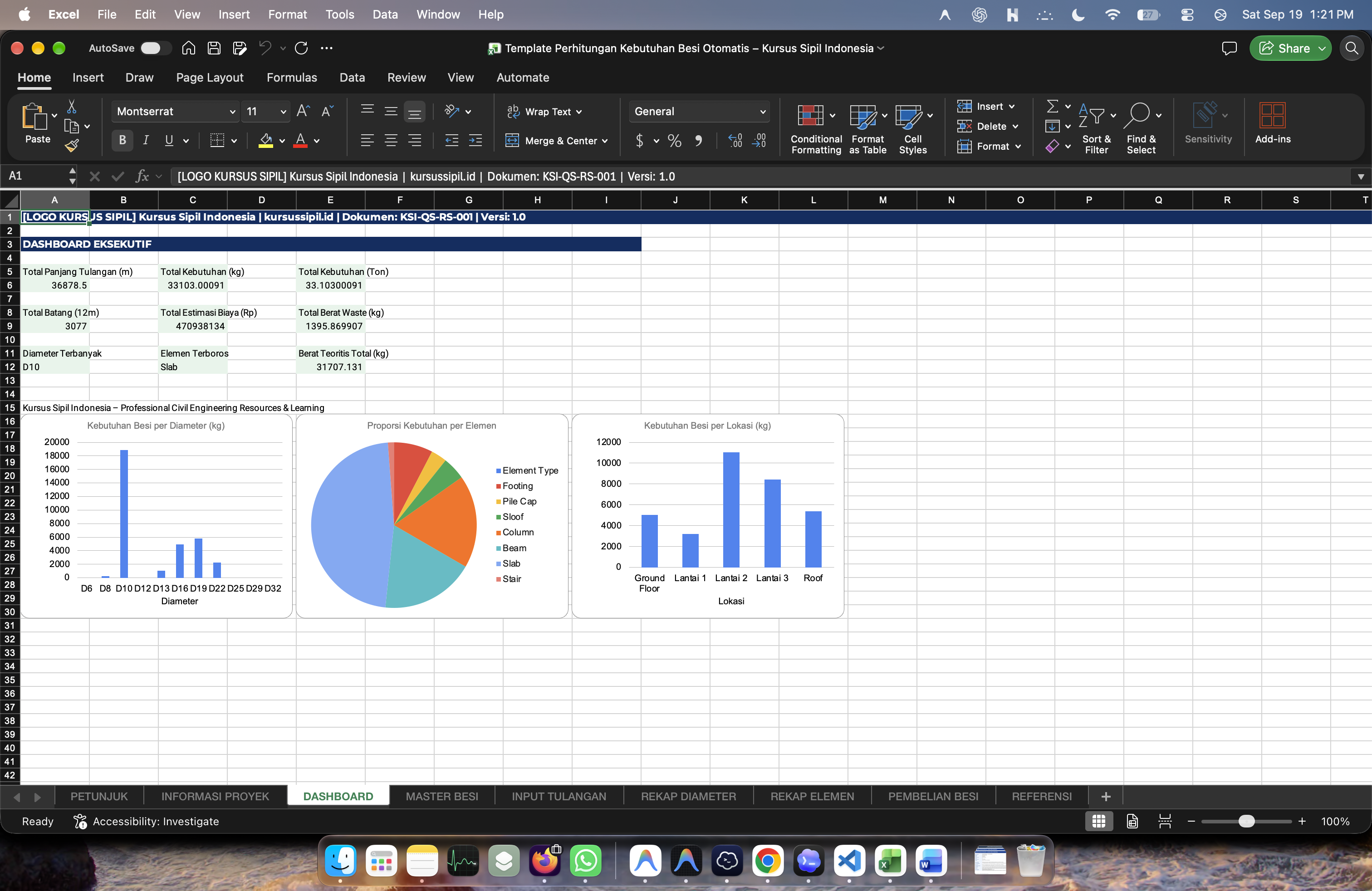Screen dimensions: 1372x891
Task: Open the Comments speech bubble icon
Action: click(x=1229, y=49)
